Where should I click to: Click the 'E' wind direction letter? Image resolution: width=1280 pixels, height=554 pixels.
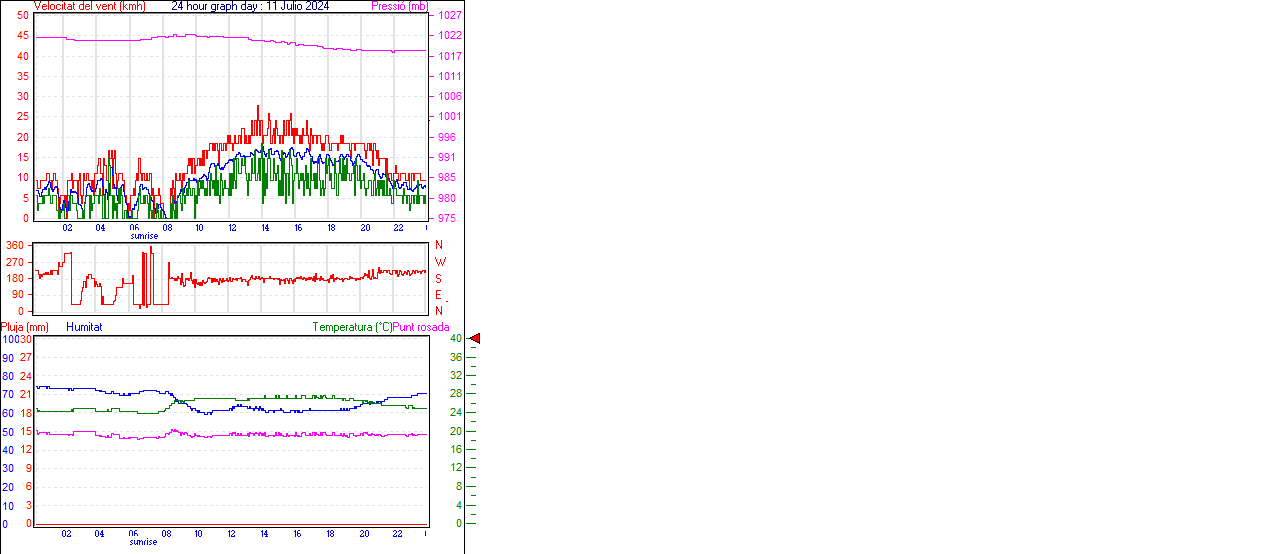[x=438, y=294]
